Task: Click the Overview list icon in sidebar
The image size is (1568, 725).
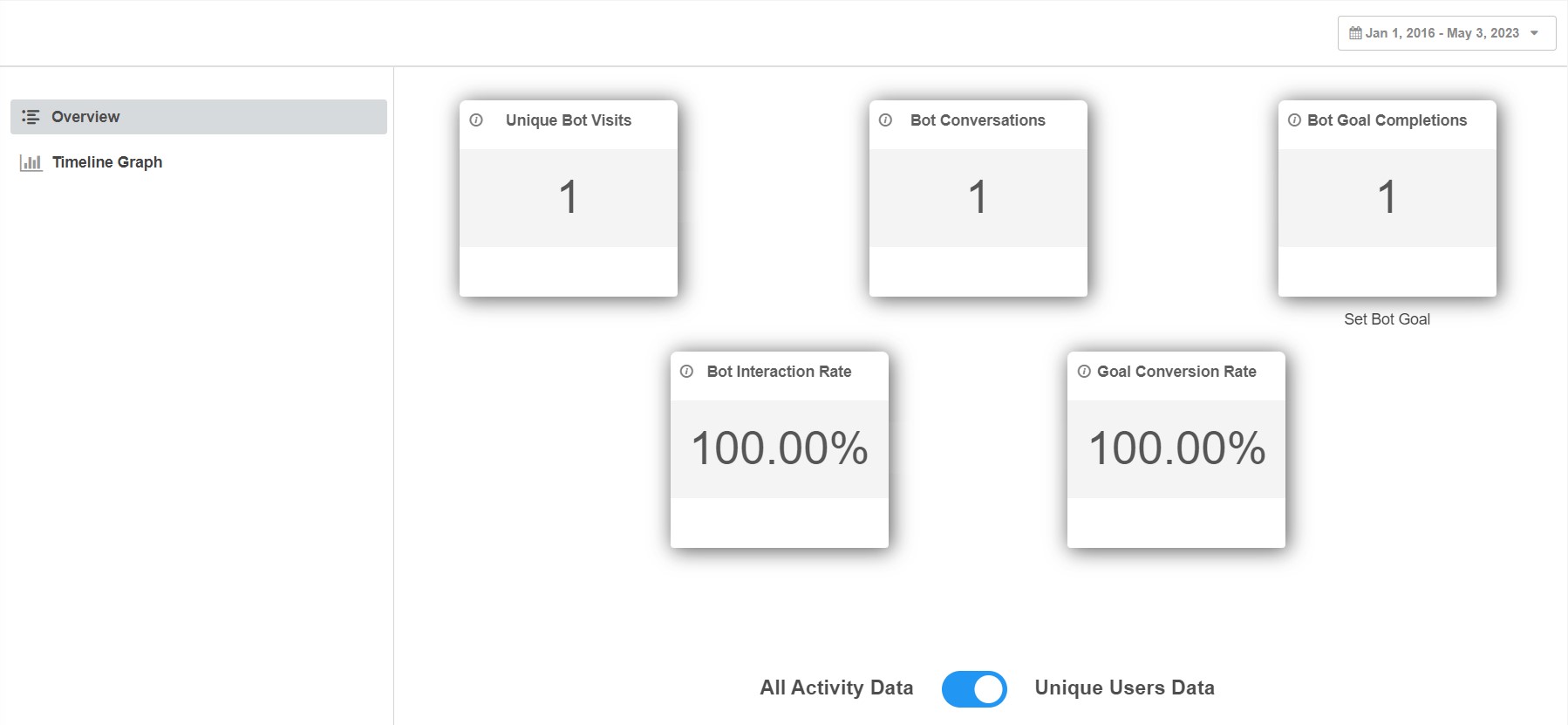Action: (x=31, y=117)
